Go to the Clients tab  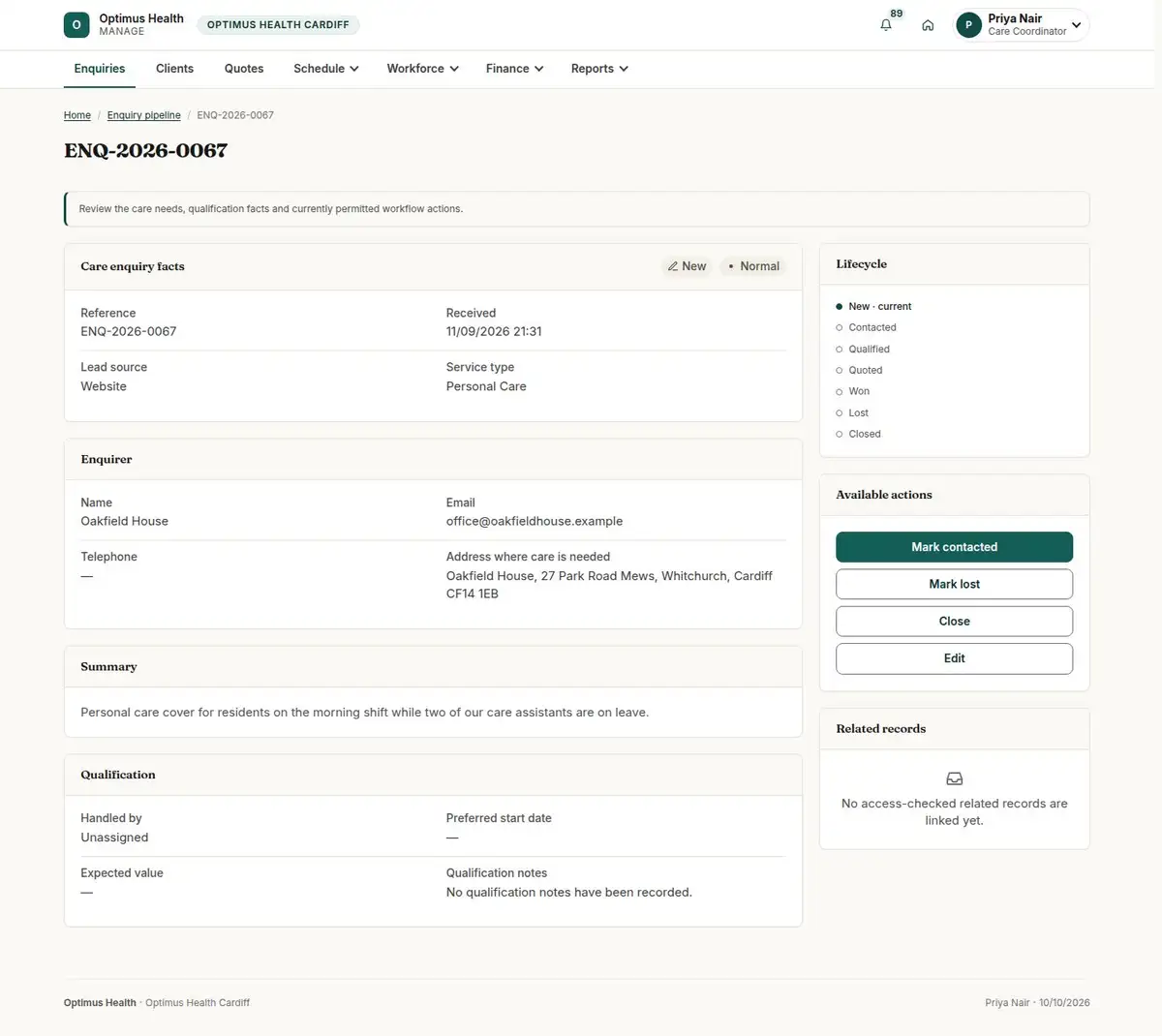tap(174, 69)
